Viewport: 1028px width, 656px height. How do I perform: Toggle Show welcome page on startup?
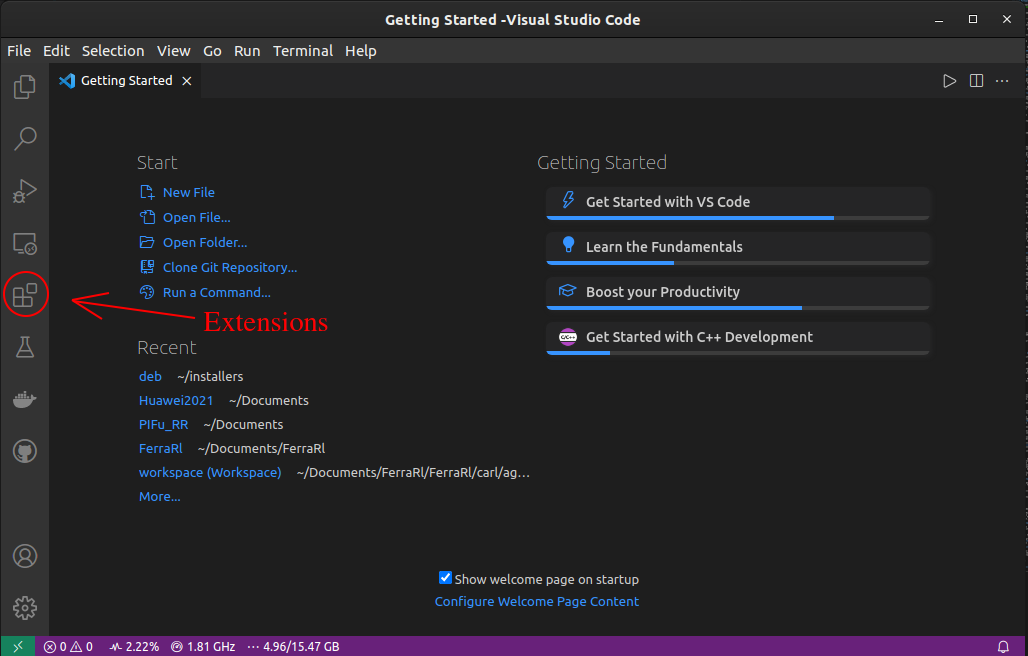pyautogui.click(x=445, y=578)
